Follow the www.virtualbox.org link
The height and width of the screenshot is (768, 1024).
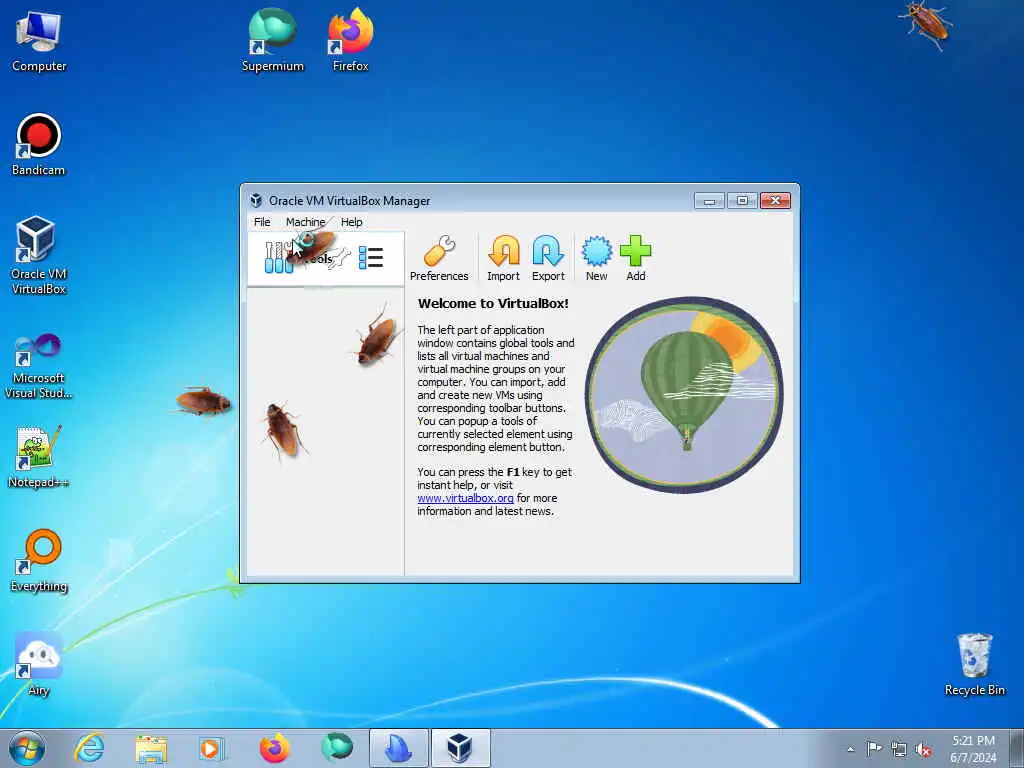[x=465, y=498]
